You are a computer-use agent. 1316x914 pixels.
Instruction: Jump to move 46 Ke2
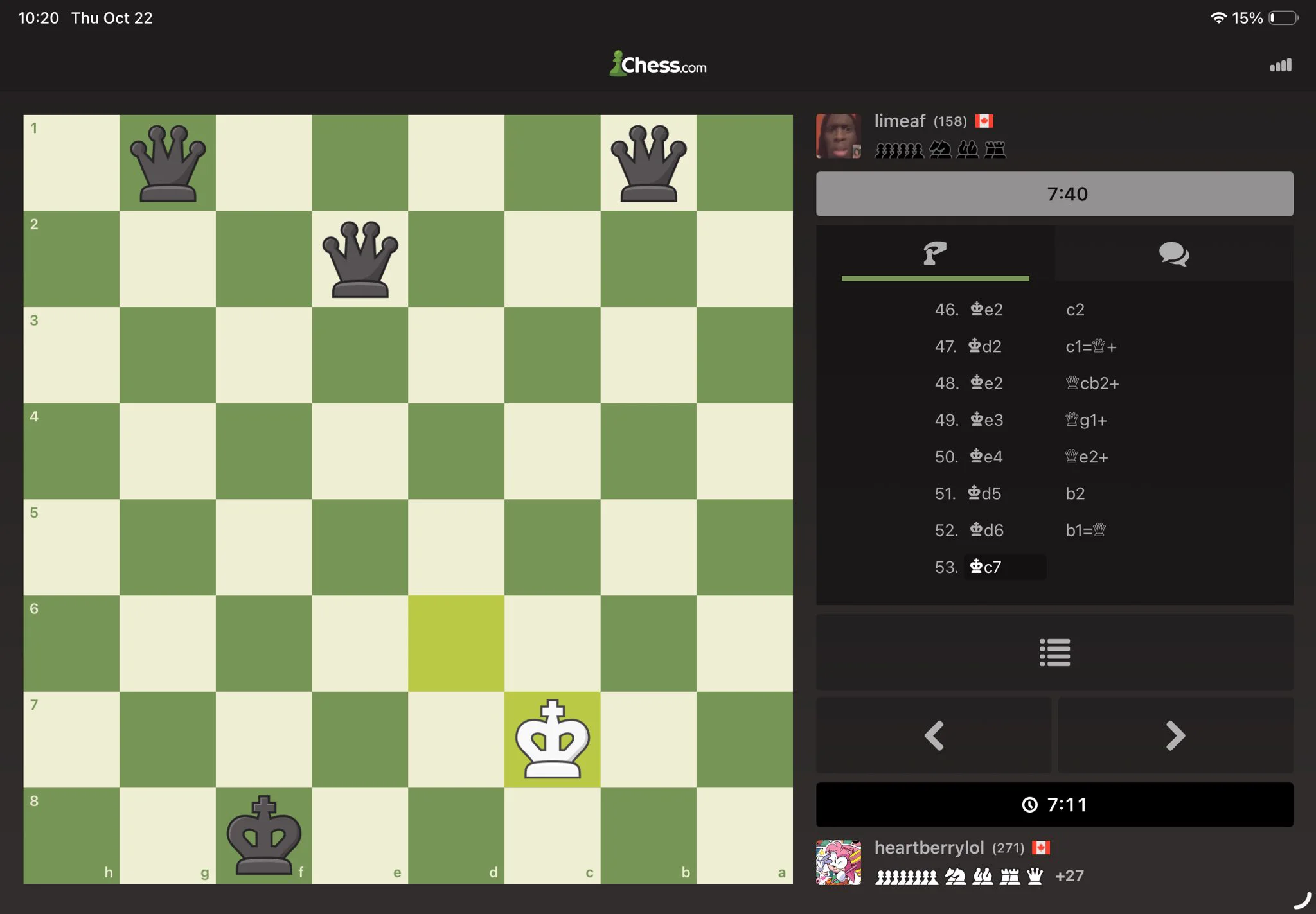[x=986, y=310]
